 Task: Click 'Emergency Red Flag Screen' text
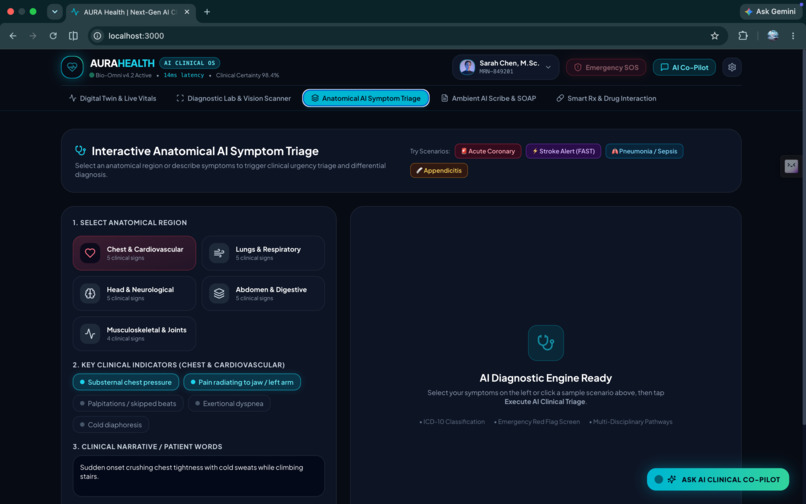click(539, 422)
